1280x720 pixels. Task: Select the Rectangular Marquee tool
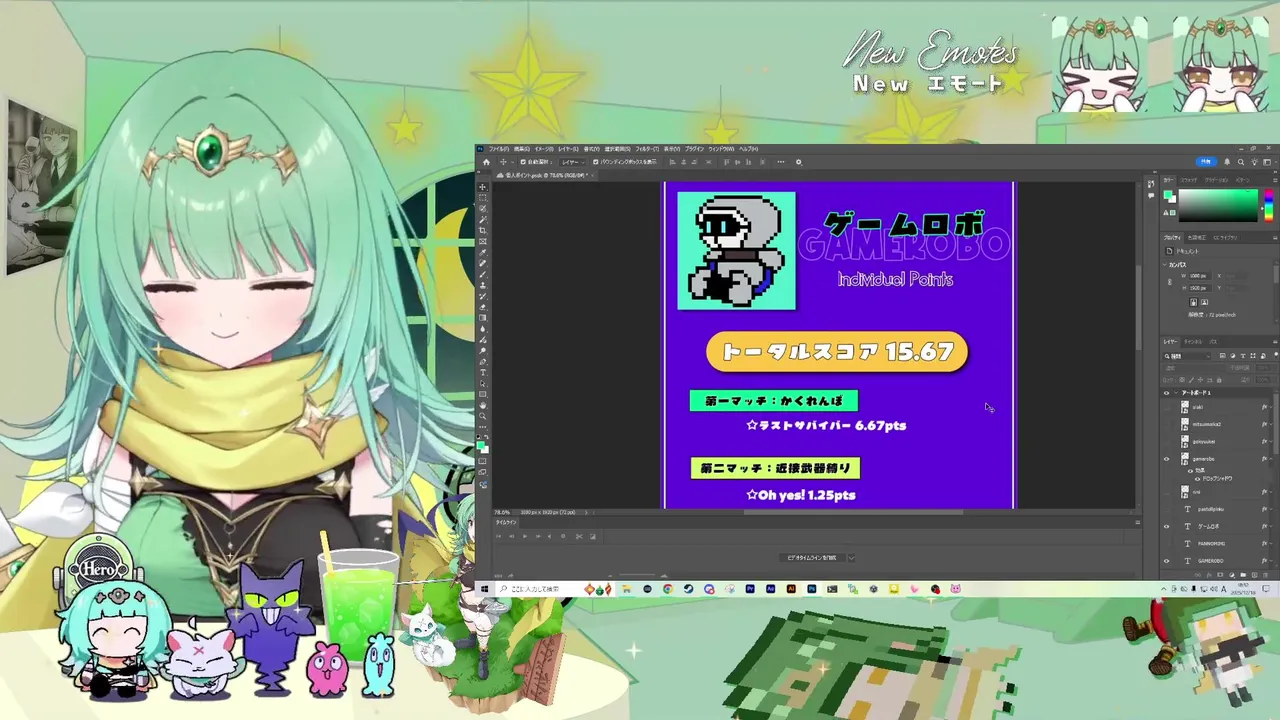[485, 198]
